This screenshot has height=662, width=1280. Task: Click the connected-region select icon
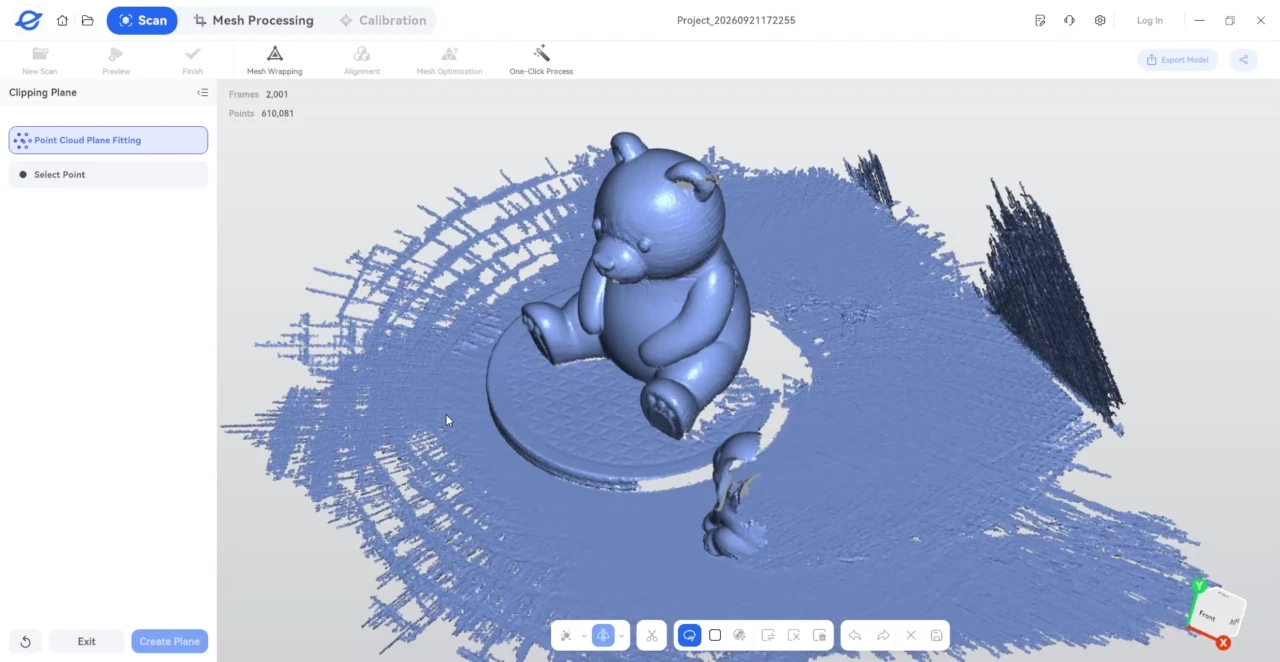[x=740, y=636]
